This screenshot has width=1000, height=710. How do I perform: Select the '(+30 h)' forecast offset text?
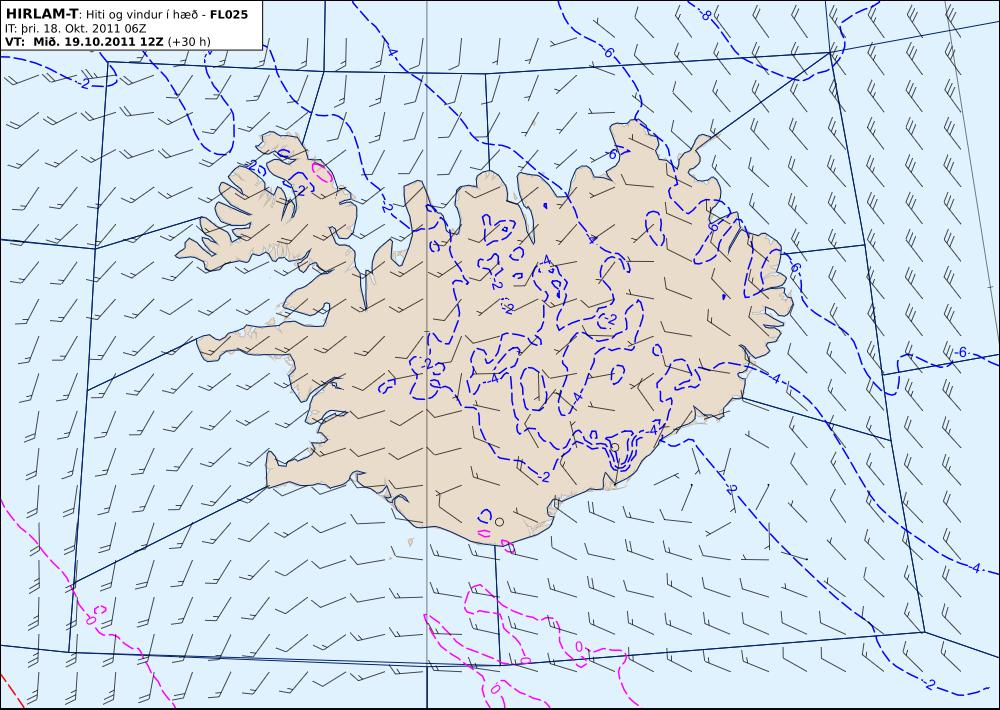[x=189, y=42]
